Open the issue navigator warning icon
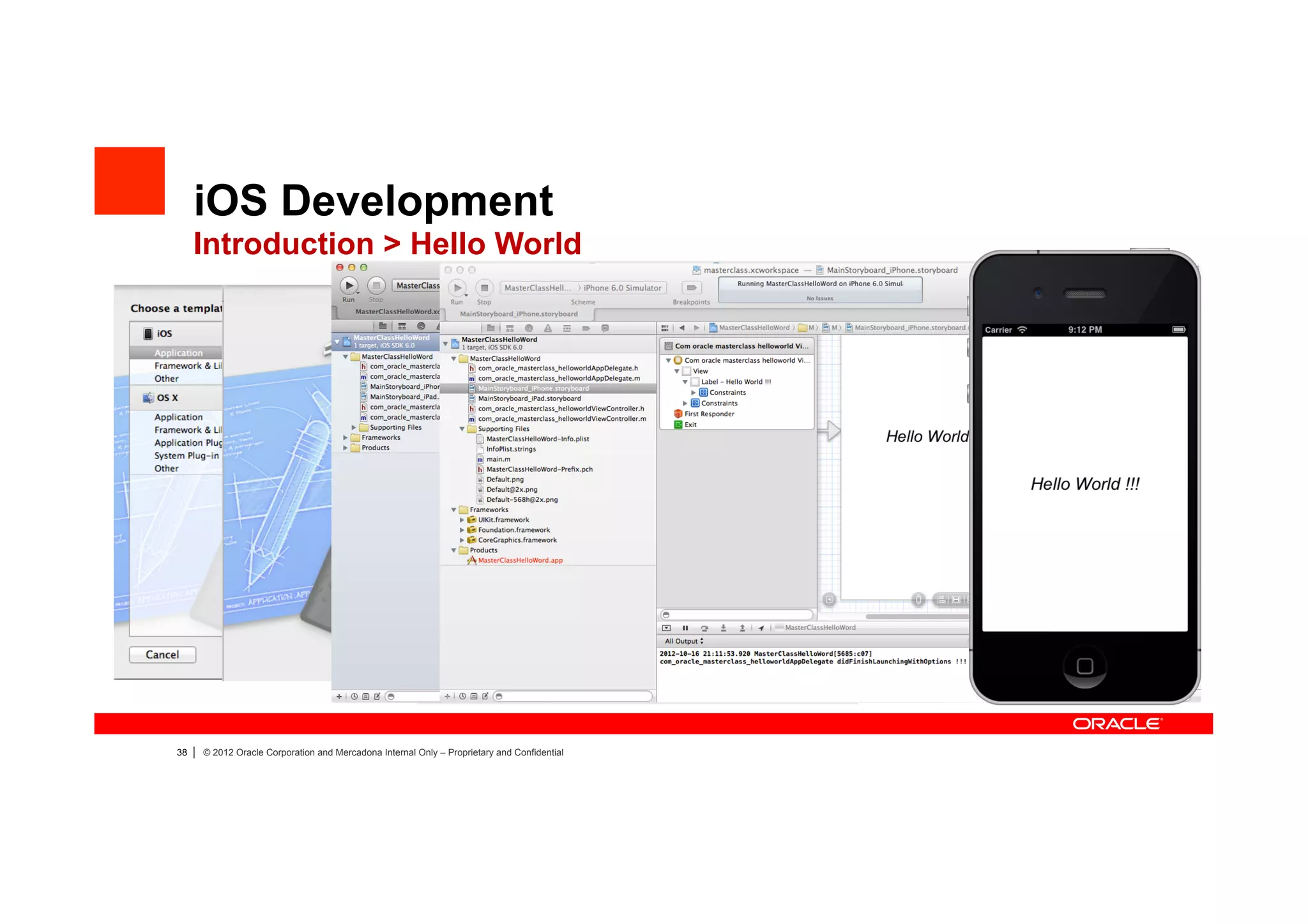This screenshot has width=1308, height=924. click(x=548, y=328)
